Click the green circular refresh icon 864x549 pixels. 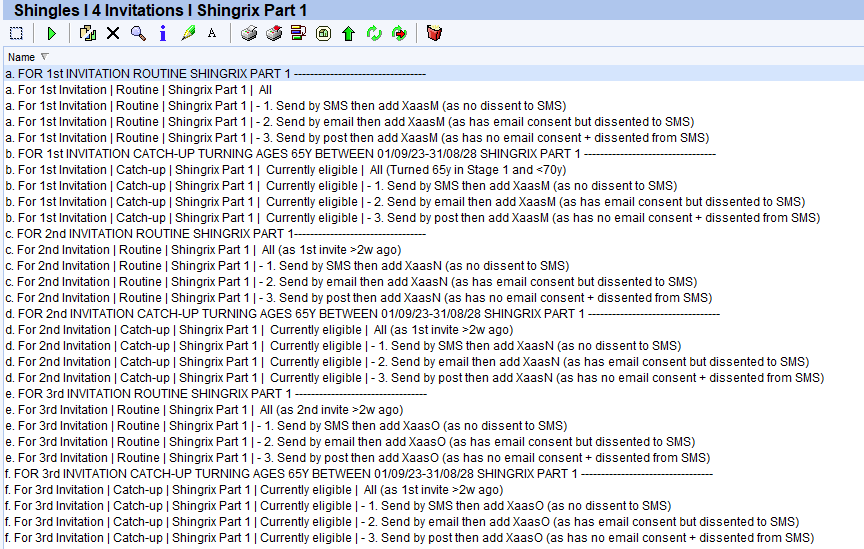tap(374, 34)
